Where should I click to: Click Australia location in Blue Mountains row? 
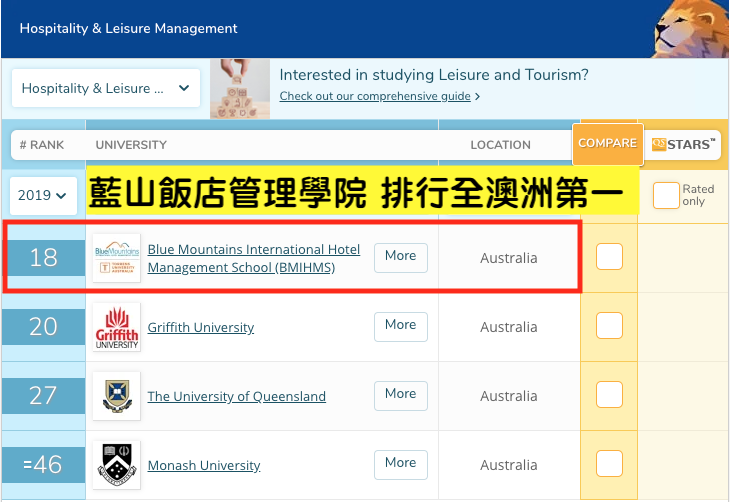pos(509,258)
